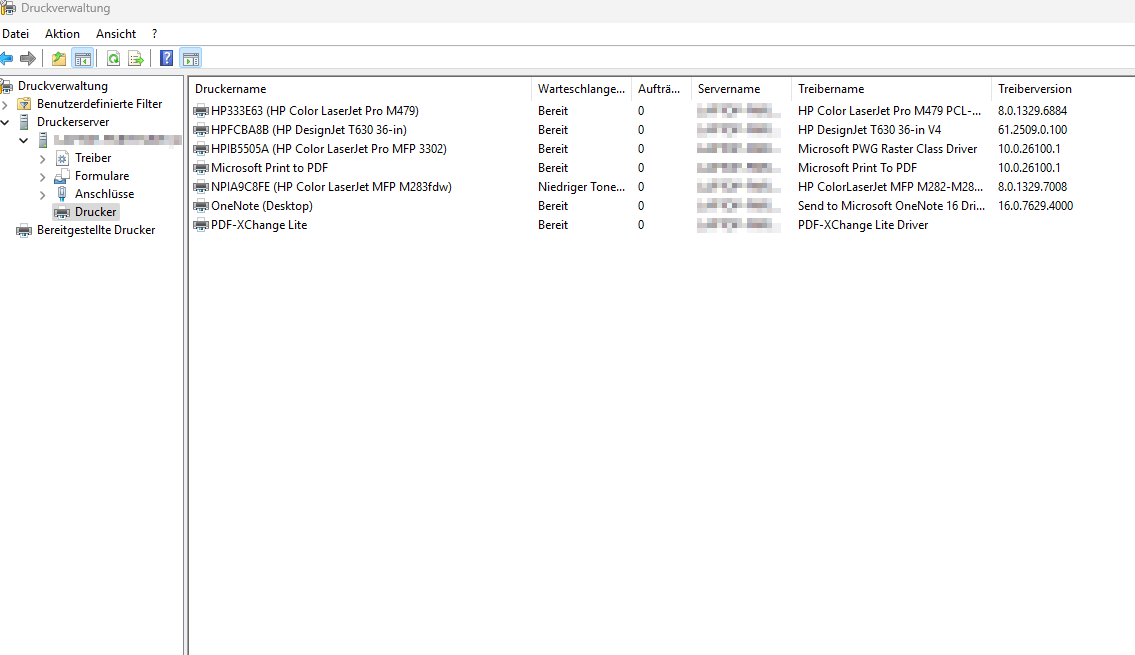Sort by the Treibername column header
Image resolution: width=1135 pixels, height=655 pixels.
point(890,89)
